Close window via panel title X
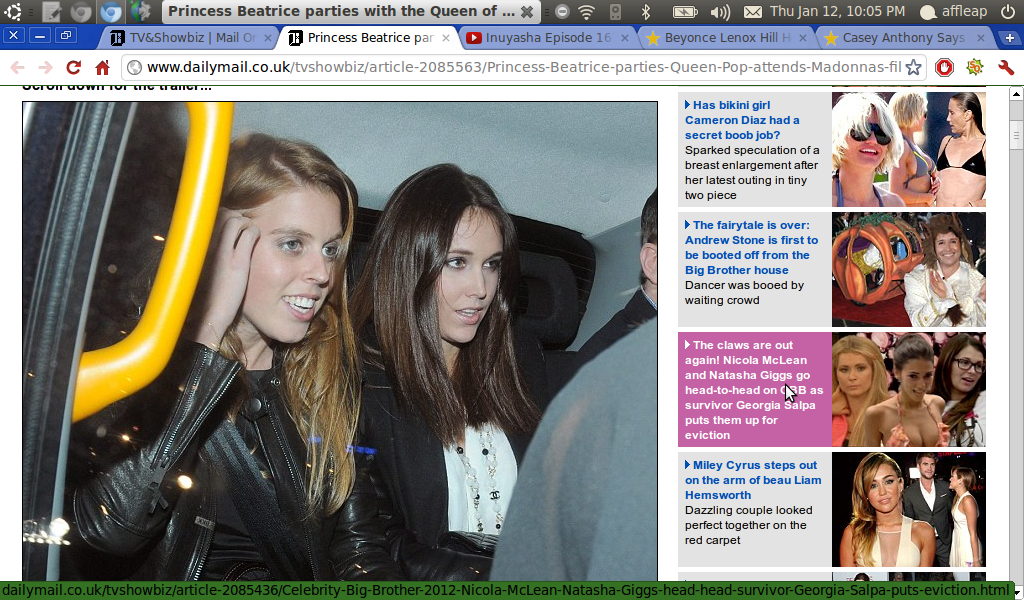This screenshot has width=1024, height=600. 528,12
